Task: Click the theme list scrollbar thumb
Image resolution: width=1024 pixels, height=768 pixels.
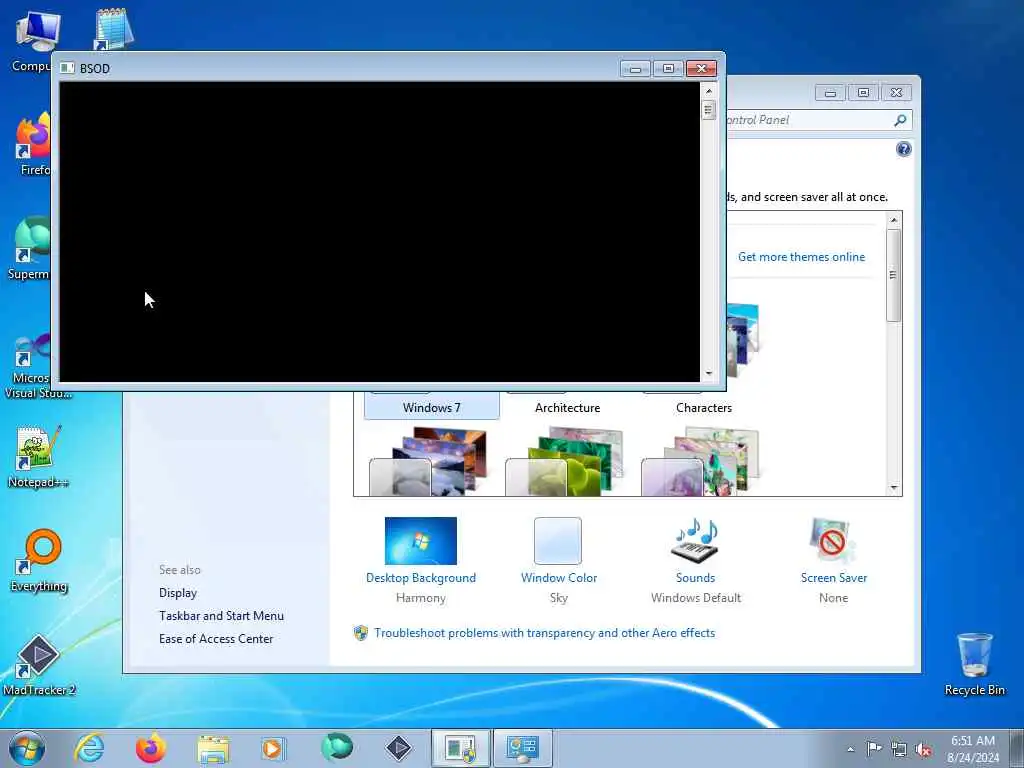Action: point(894,275)
